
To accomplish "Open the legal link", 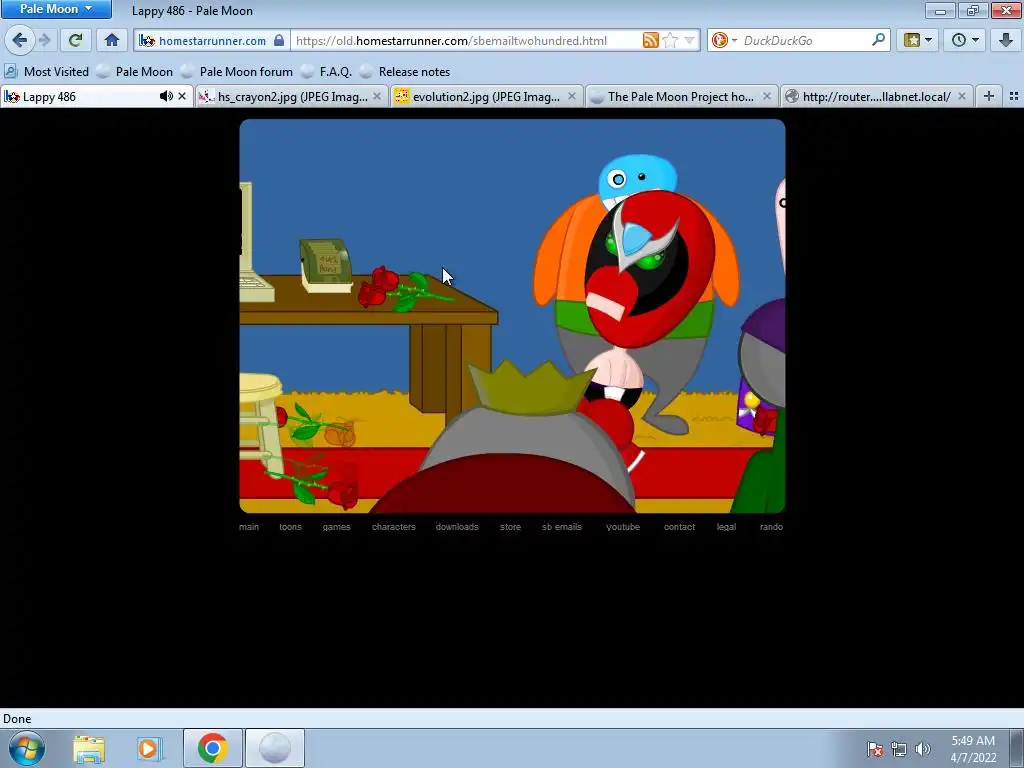I will 726,527.
